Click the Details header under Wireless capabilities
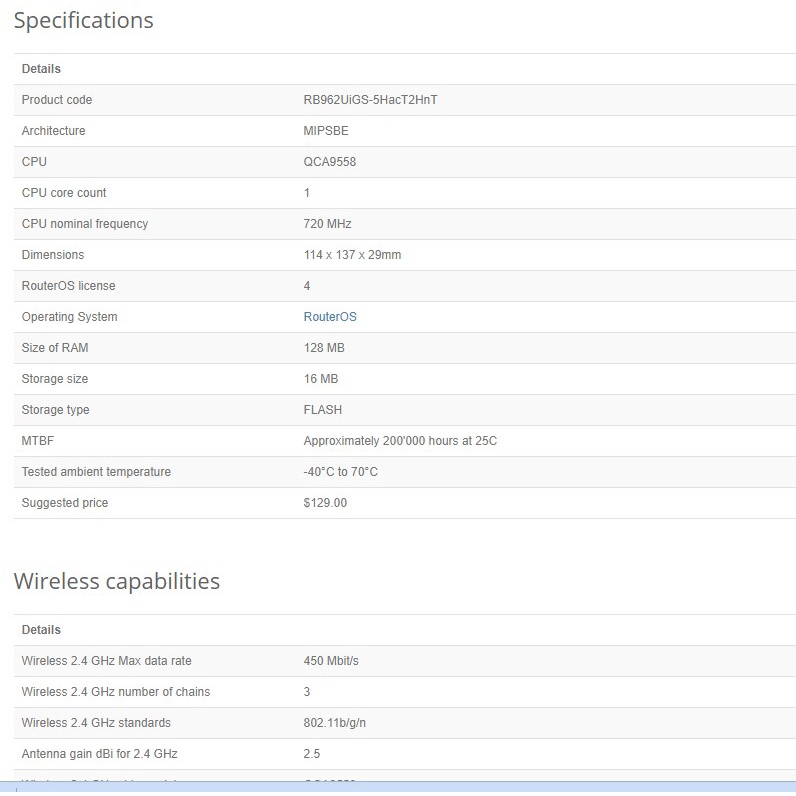 click(41, 630)
